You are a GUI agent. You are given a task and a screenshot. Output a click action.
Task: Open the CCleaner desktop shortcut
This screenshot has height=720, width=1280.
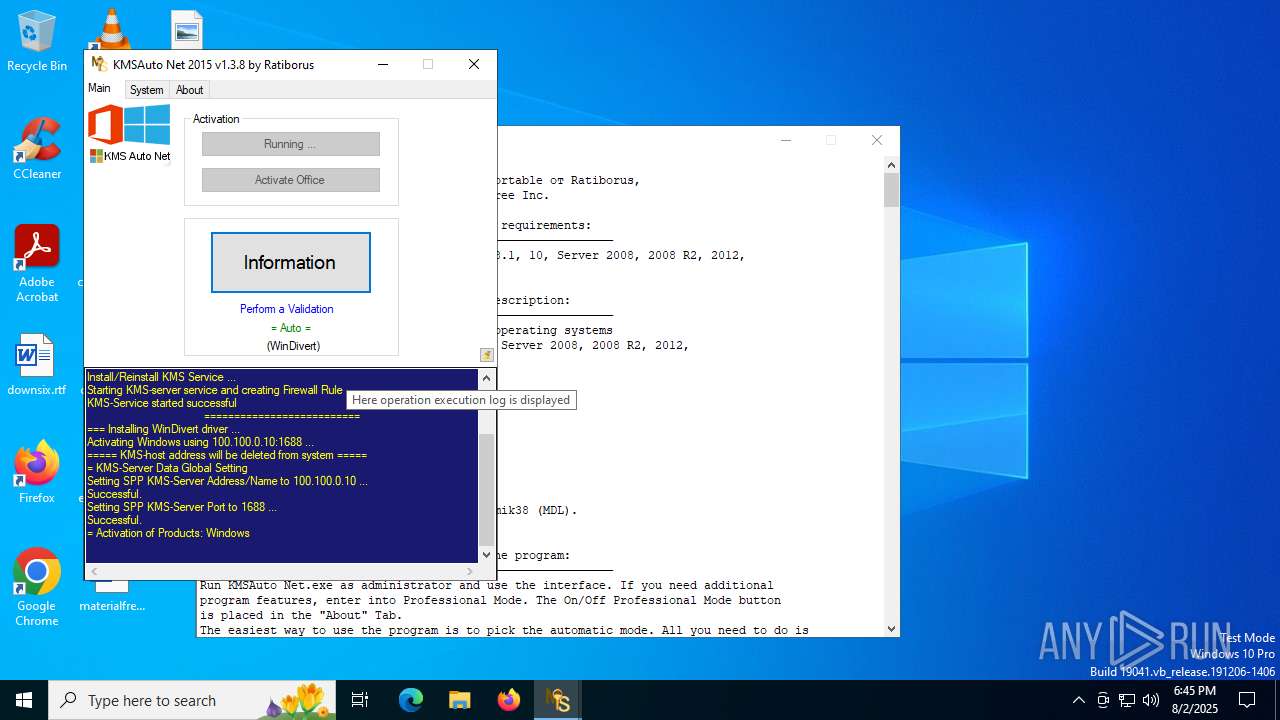pyautogui.click(x=37, y=149)
